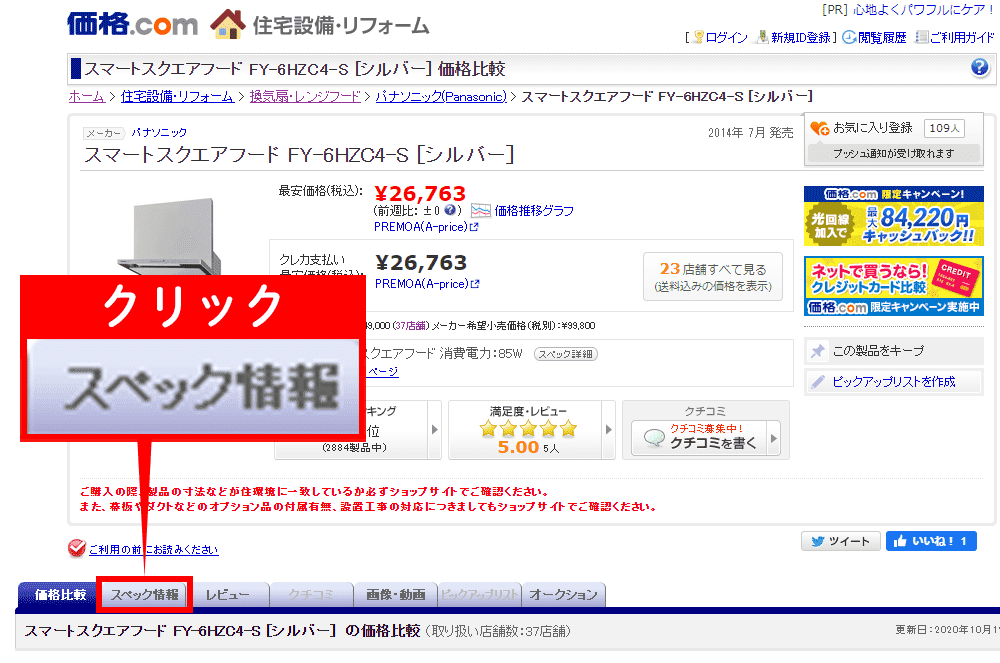Expand the ranking panel arrow

[435, 430]
